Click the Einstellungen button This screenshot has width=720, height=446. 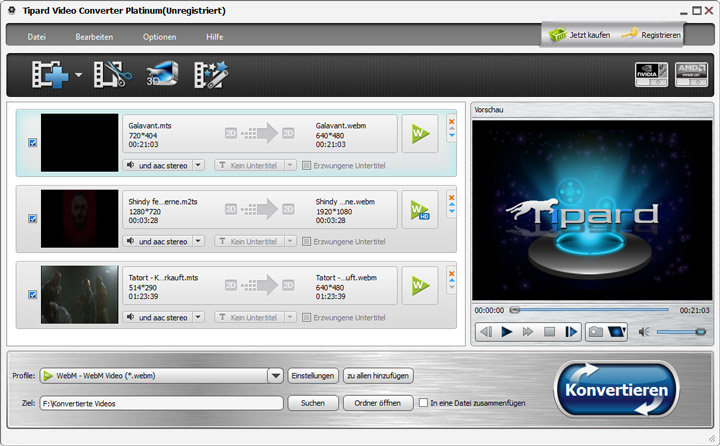click(x=313, y=376)
